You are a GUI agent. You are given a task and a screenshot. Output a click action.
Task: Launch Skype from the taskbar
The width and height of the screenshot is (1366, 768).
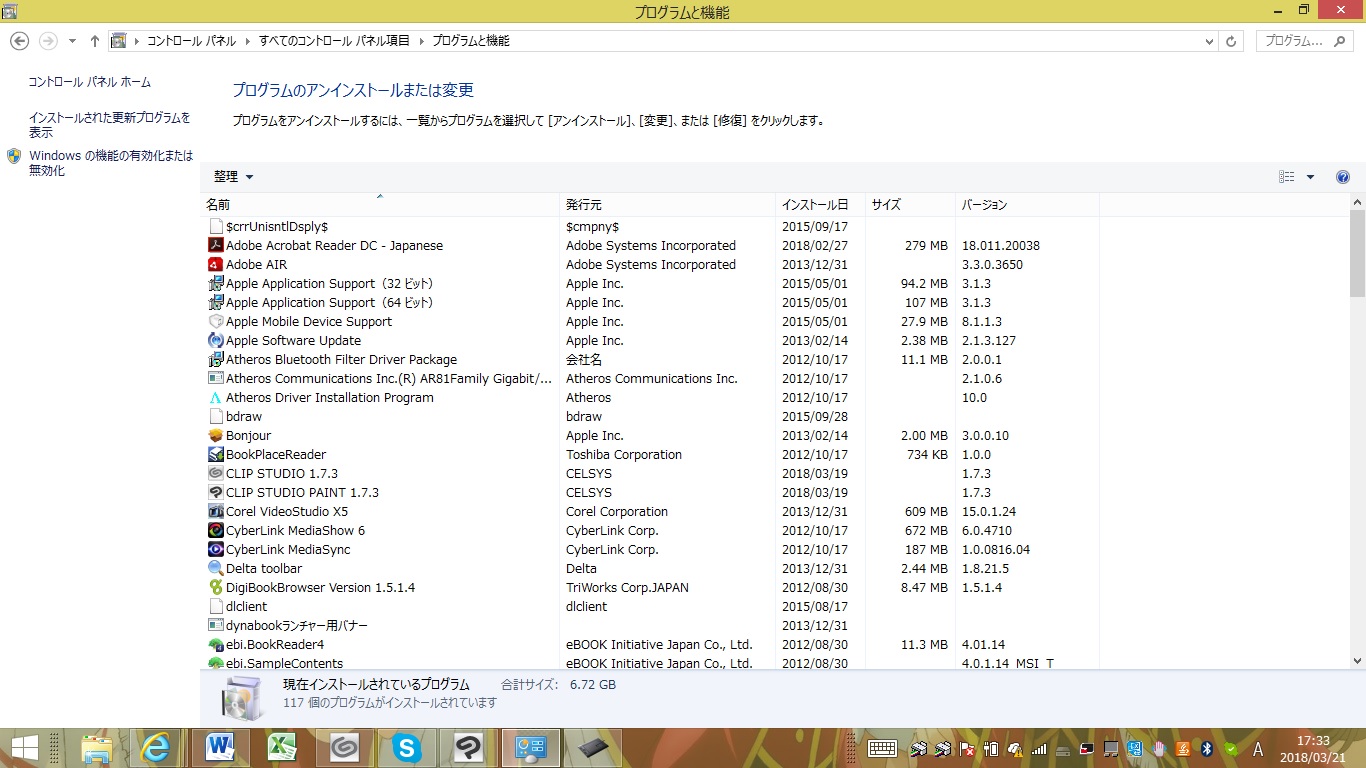[x=406, y=747]
